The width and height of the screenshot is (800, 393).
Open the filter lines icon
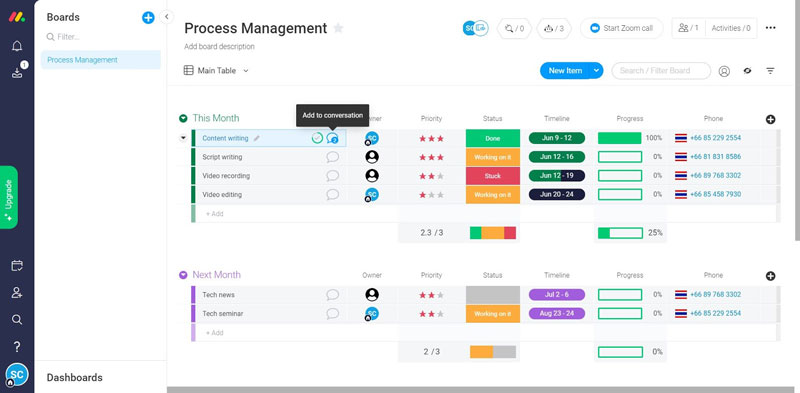coord(770,71)
